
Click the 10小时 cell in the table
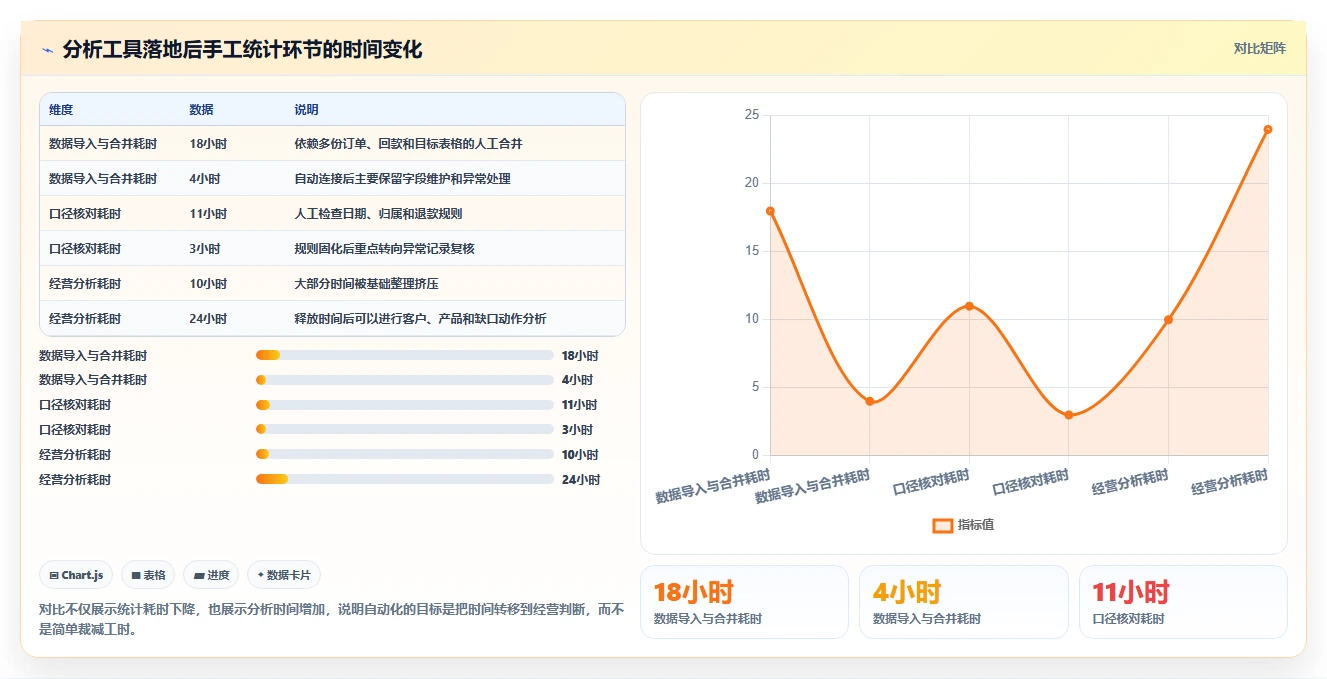208,284
